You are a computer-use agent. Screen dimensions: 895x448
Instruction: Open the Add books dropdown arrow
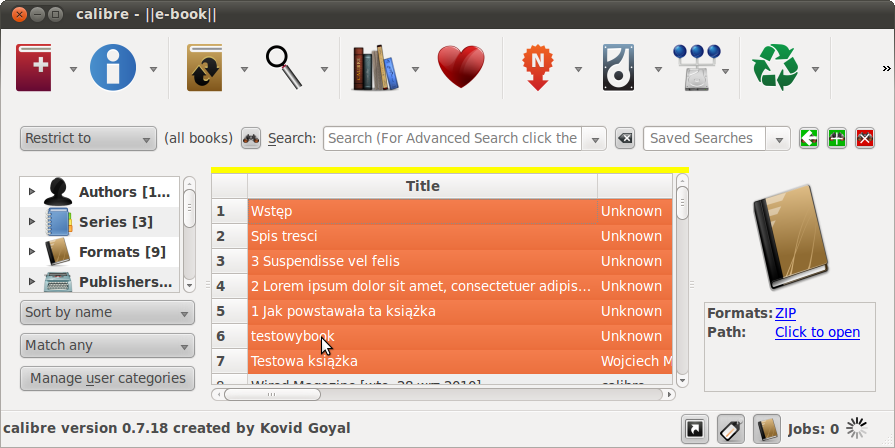tap(73, 69)
